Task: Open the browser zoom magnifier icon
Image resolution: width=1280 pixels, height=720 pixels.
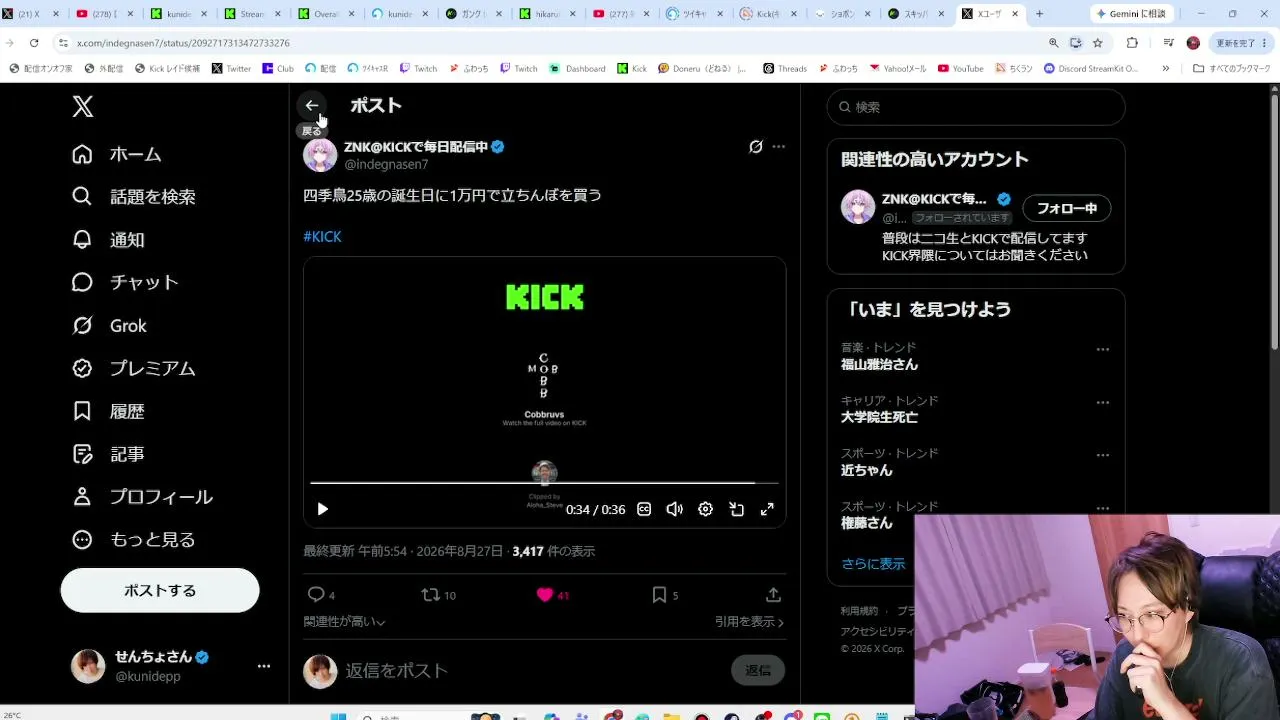Action: pyautogui.click(x=1053, y=43)
